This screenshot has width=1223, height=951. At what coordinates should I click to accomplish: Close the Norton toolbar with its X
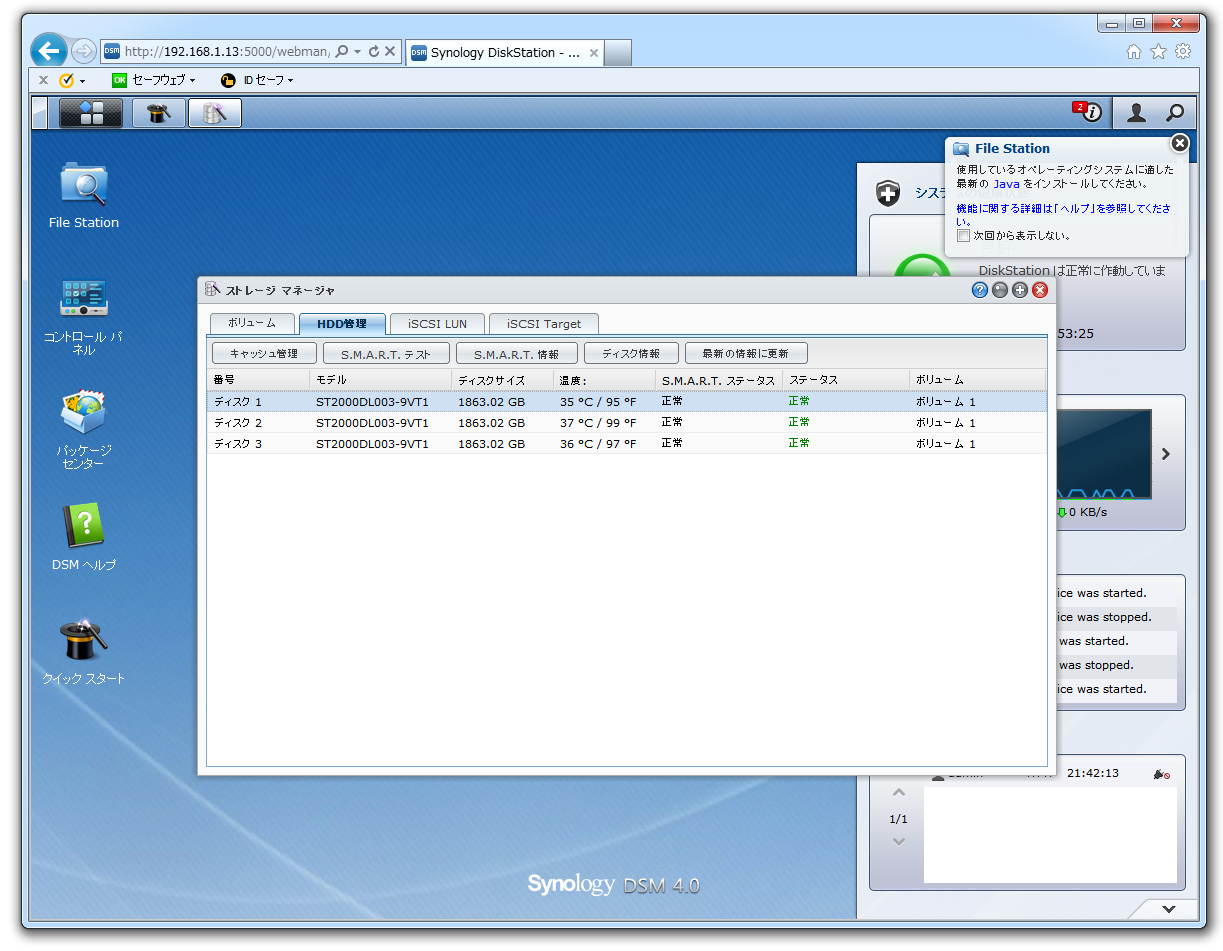(43, 80)
